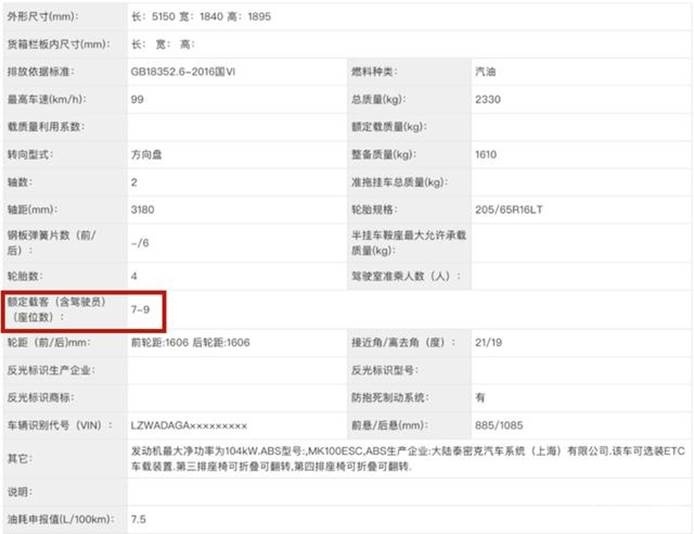Select the overhang value 885/1085
The image size is (694, 534).
pyautogui.click(x=499, y=425)
